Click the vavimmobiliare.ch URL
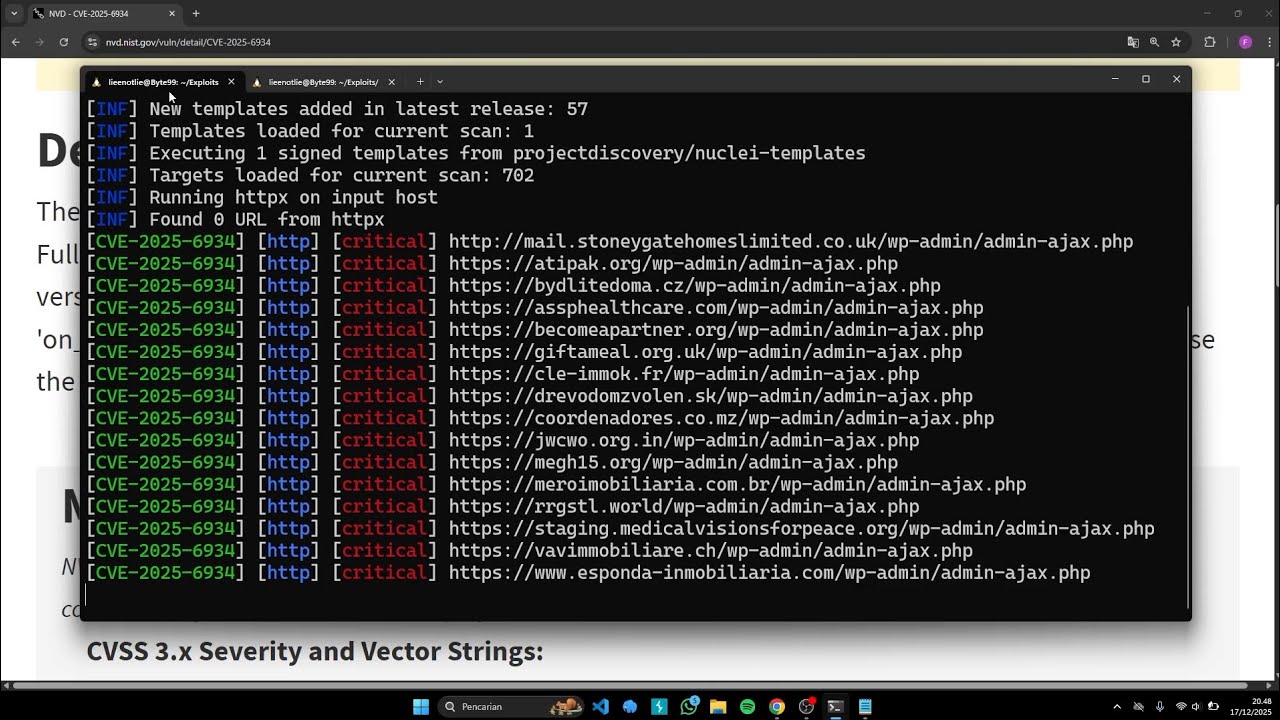 (x=711, y=550)
